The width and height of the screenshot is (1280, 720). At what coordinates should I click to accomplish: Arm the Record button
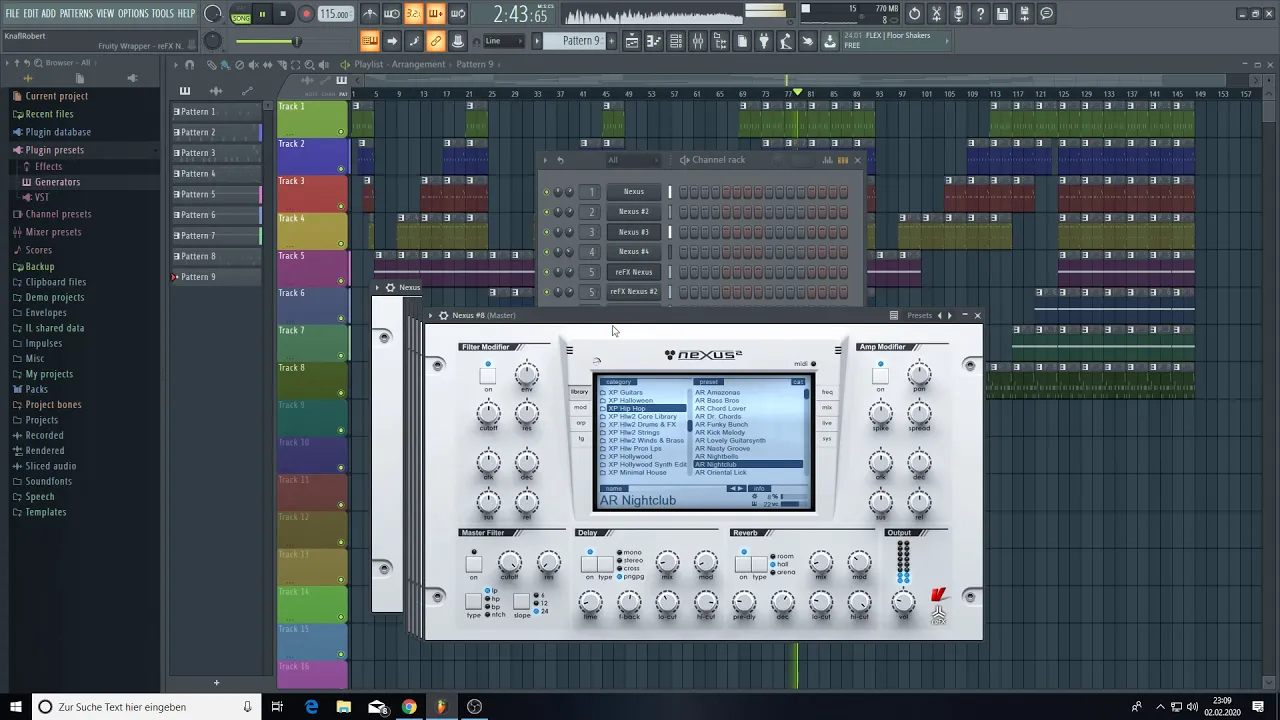pos(307,14)
